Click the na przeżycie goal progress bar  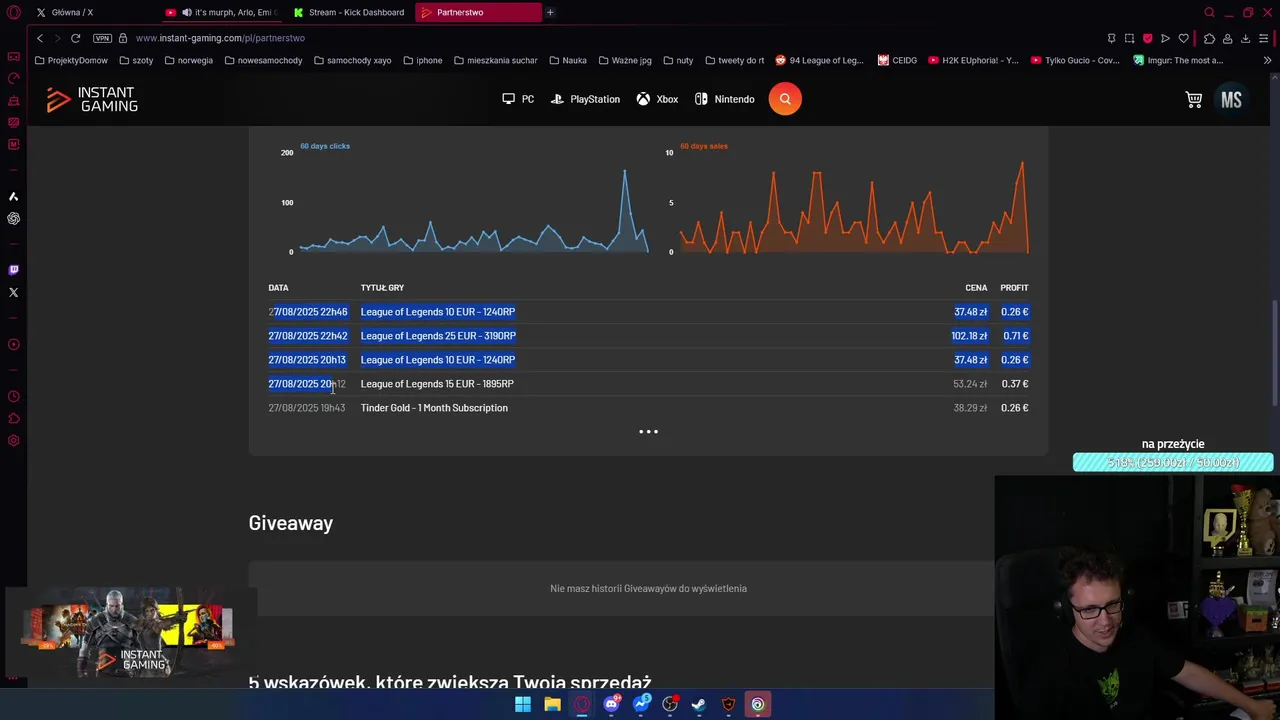(1173, 462)
